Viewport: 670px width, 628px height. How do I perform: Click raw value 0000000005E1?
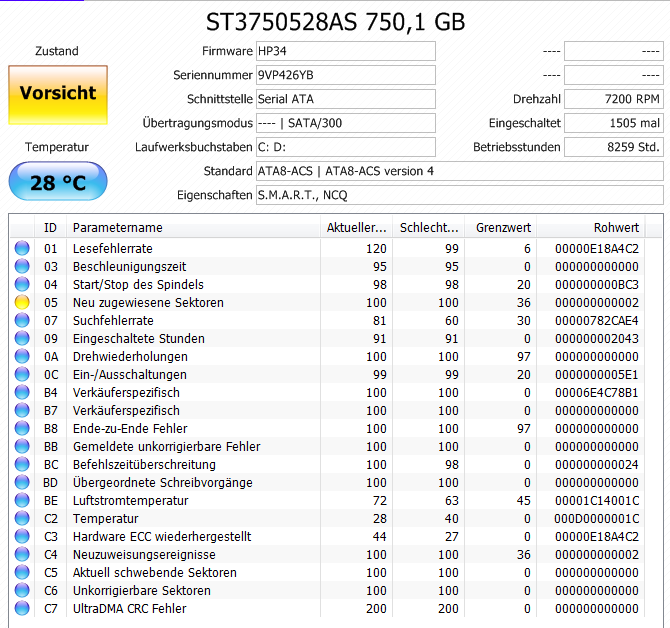click(597, 375)
